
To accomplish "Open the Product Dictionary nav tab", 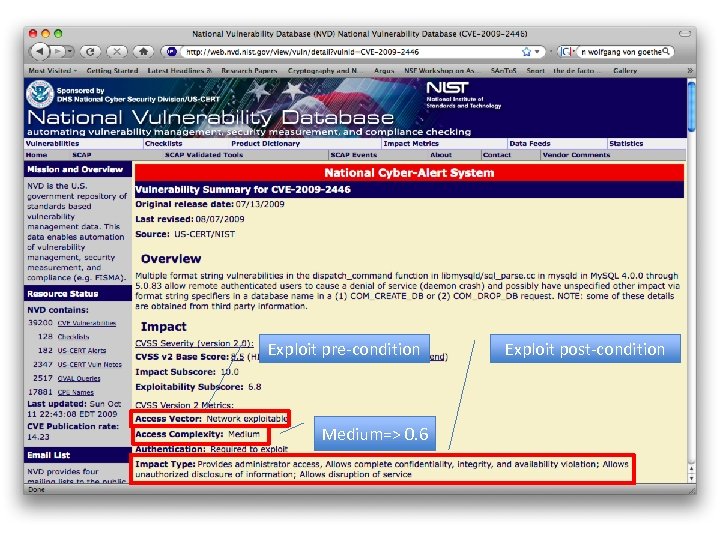I will (x=265, y=144).
